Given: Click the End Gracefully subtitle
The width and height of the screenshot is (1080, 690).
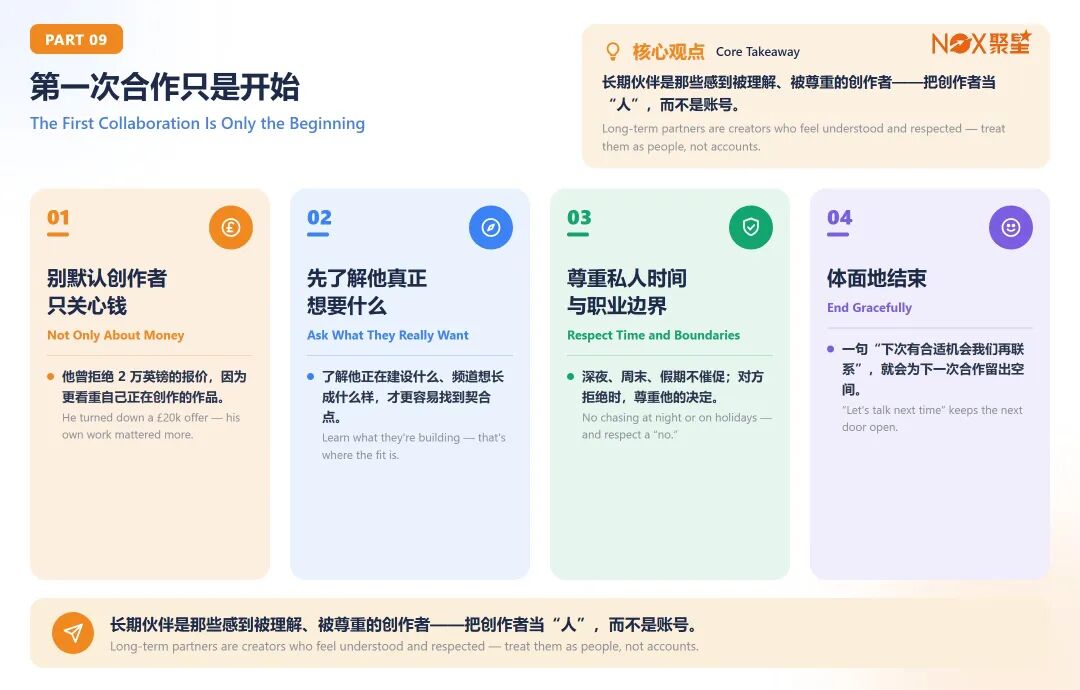Looking at the screenshot, I should coord(869,308).
